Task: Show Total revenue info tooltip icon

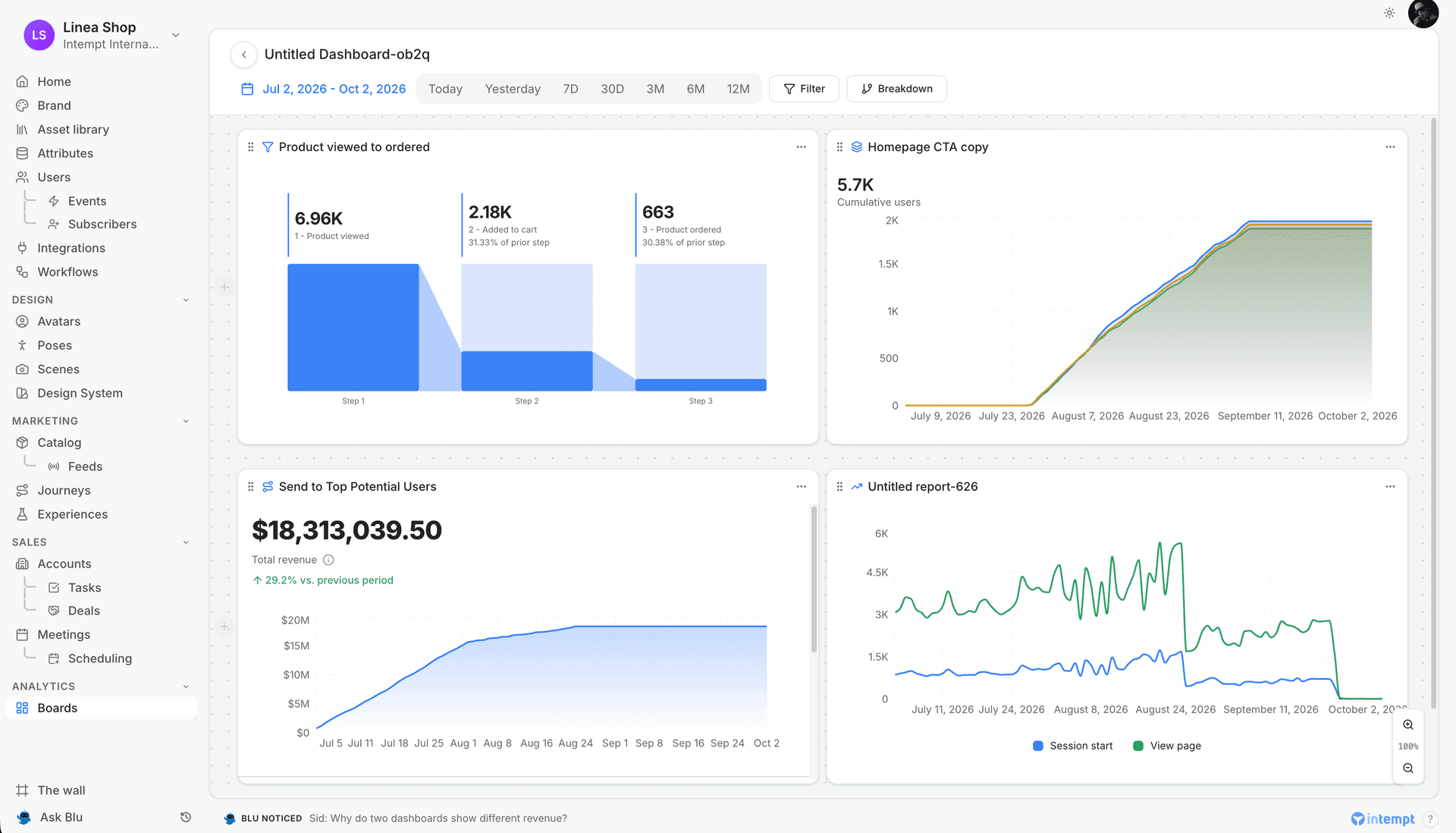Action: pyautogui.click(x=328, y=560)
